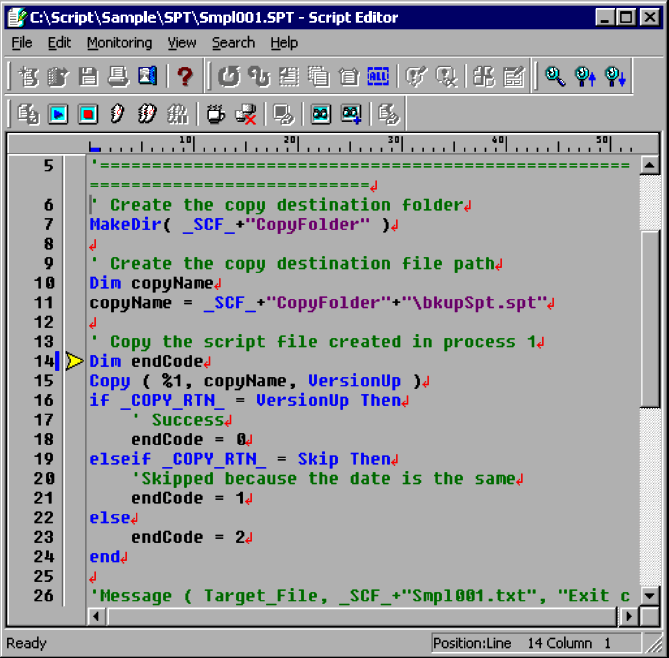Click the yellow arrow marker at line 14
669x658 pixels.
tap(74, 362)
